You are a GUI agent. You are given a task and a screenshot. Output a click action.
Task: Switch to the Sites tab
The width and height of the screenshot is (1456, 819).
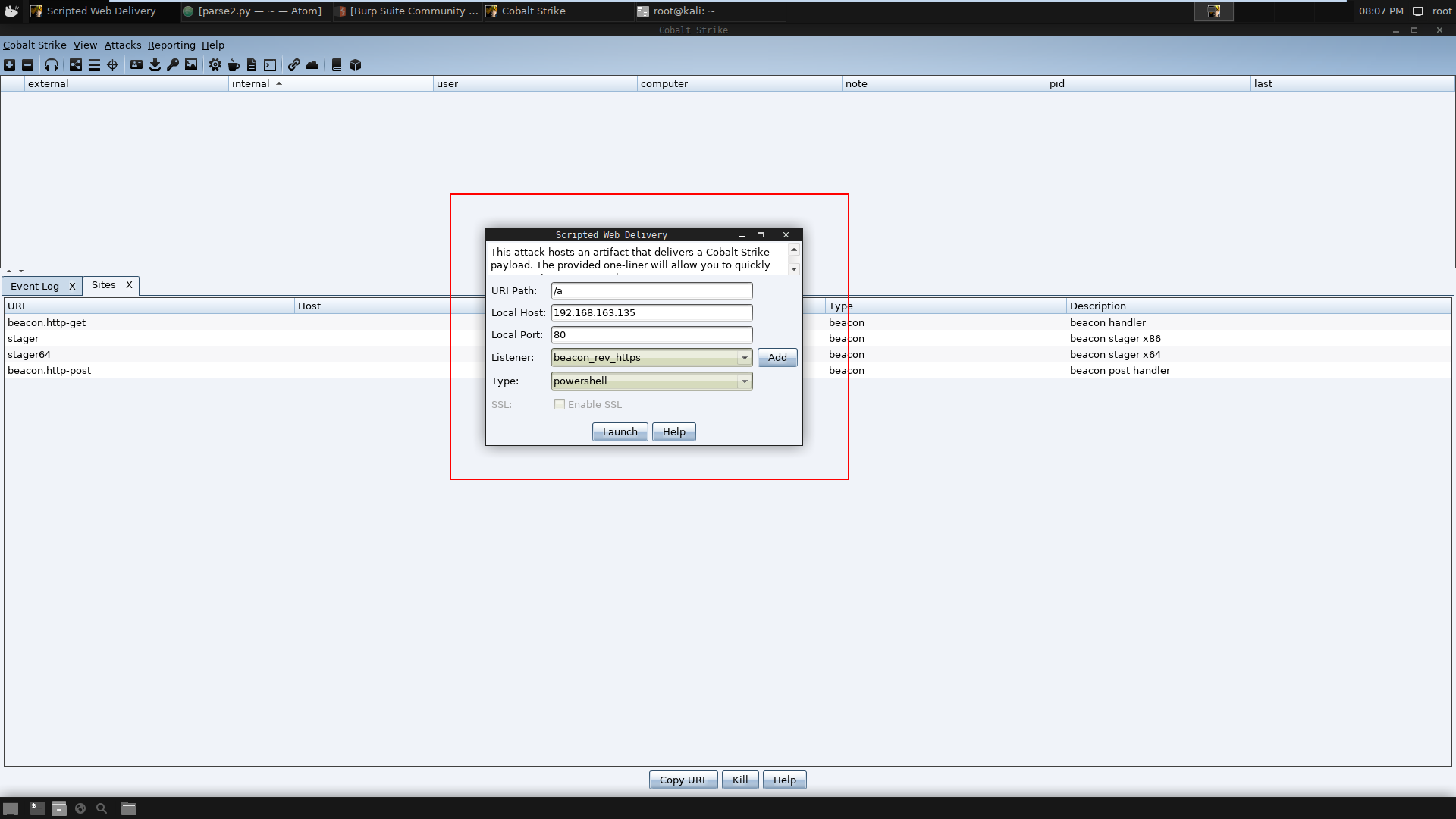pos(104,285)
